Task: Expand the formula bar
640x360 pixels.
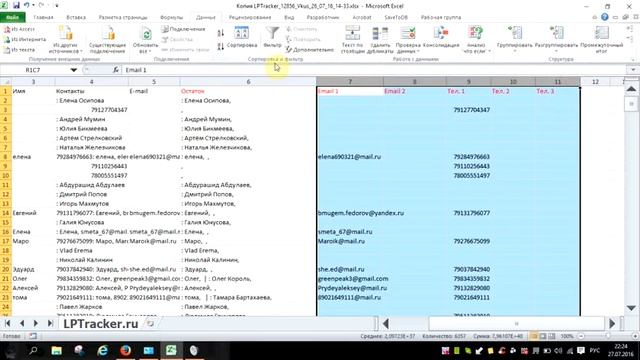Action: [633, 70]
